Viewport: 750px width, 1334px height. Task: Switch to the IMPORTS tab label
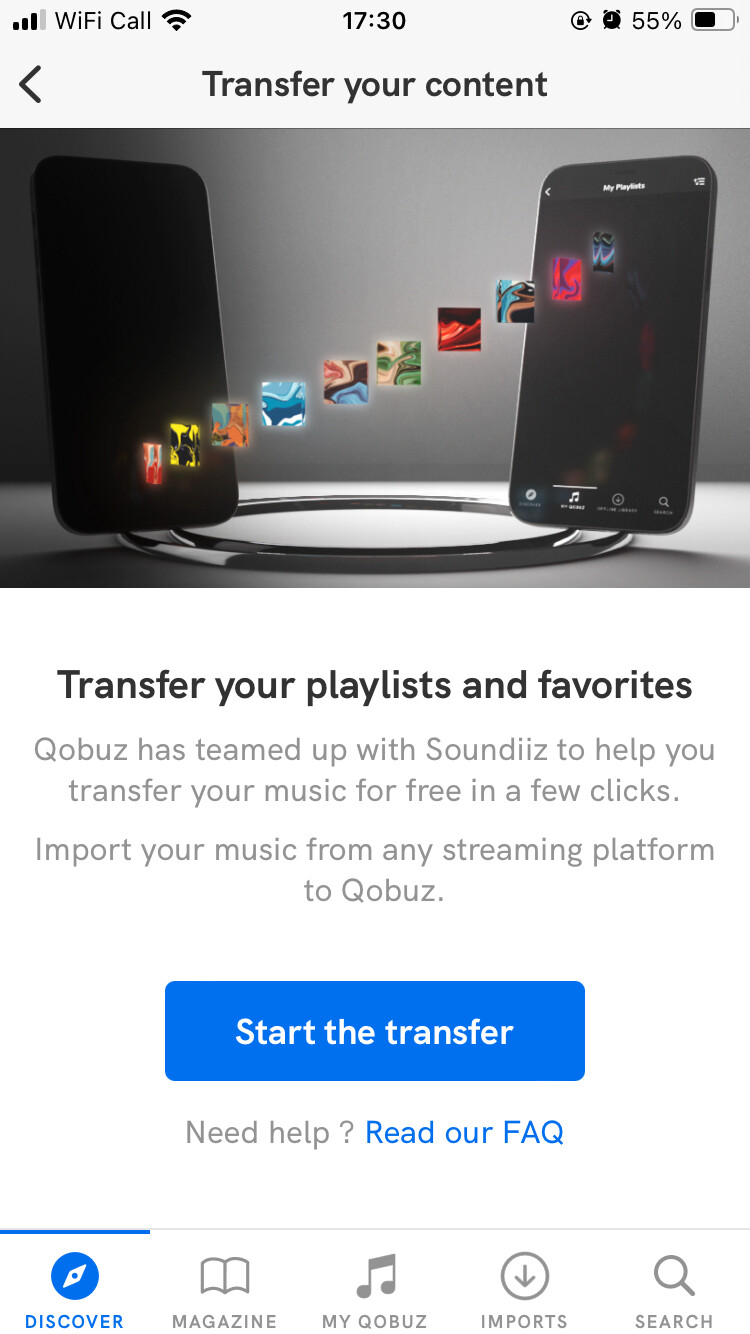pyautogui.click(x=524, y=1321)
